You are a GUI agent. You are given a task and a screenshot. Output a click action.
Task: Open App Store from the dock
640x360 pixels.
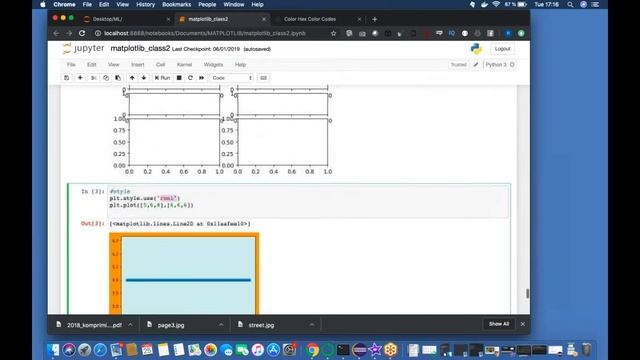273,350
